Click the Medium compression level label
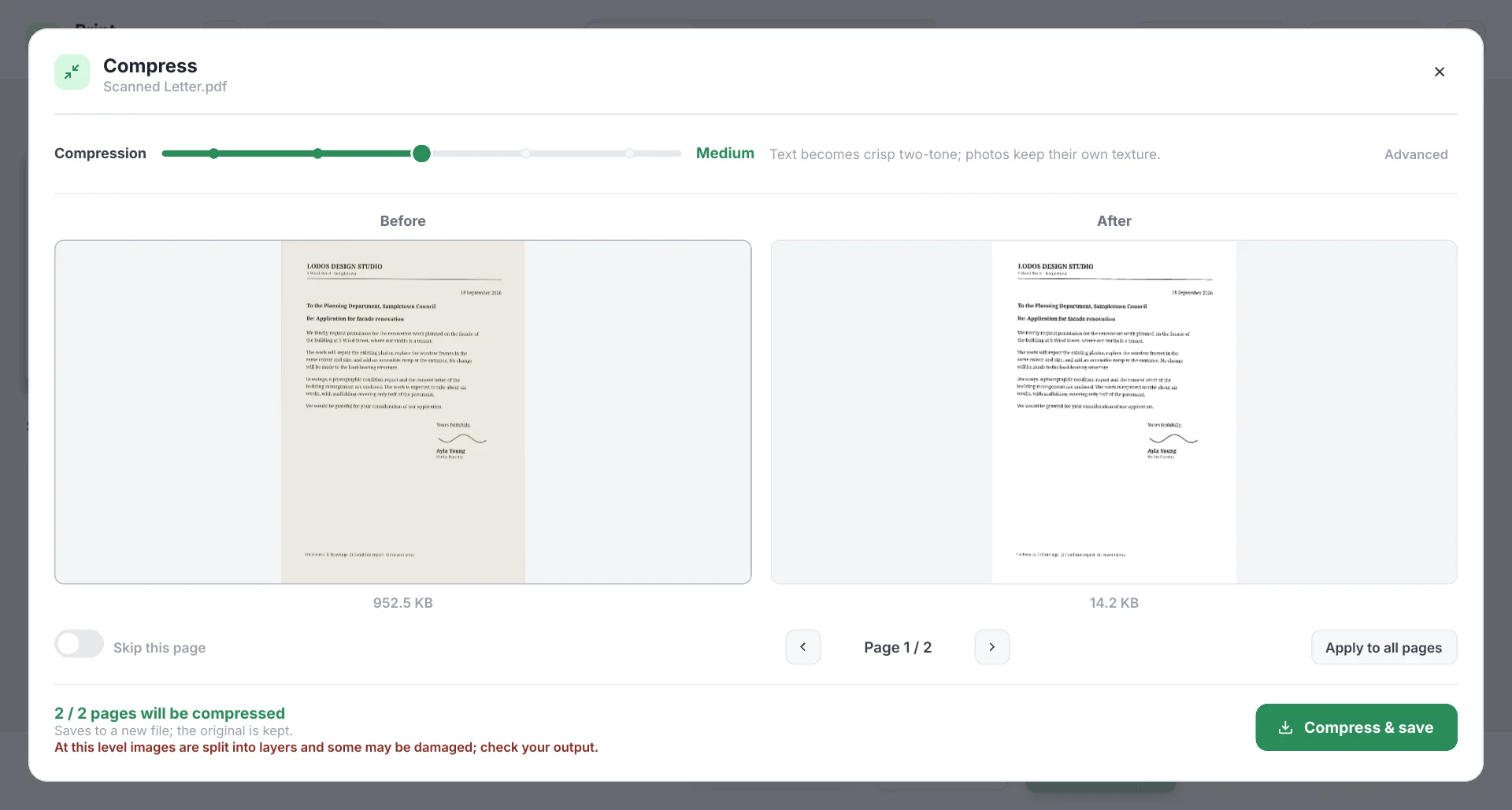 click(x=724, y=153)
